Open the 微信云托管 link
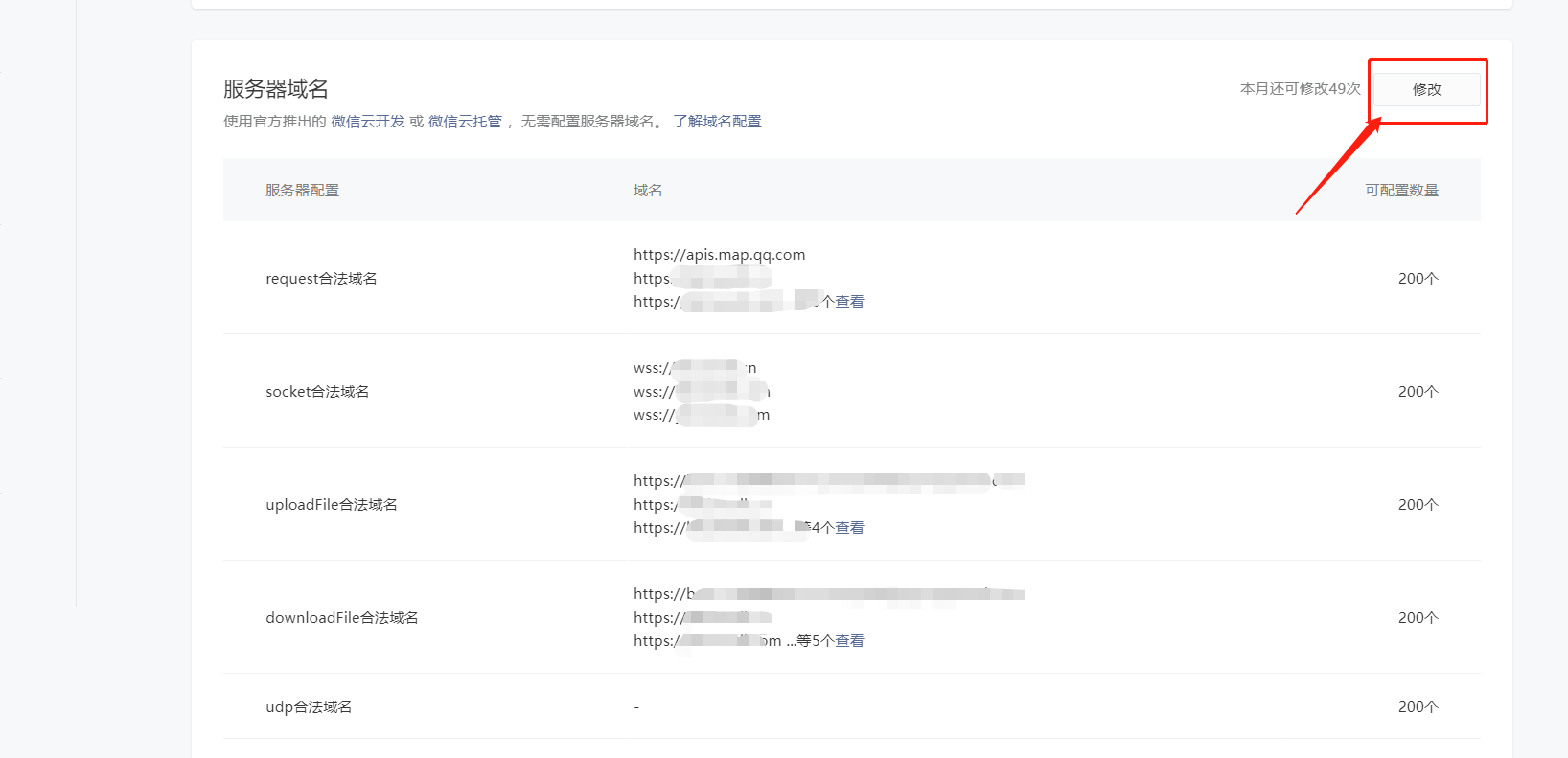This screenshot has width=1568, height=758. (x=465, y=122)
